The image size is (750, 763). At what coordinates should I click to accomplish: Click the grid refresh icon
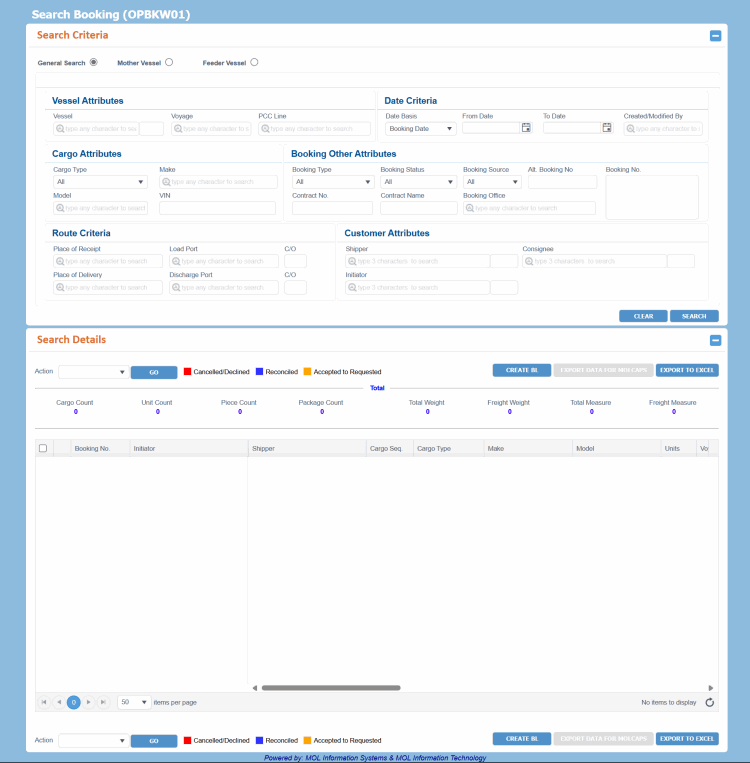709,703
